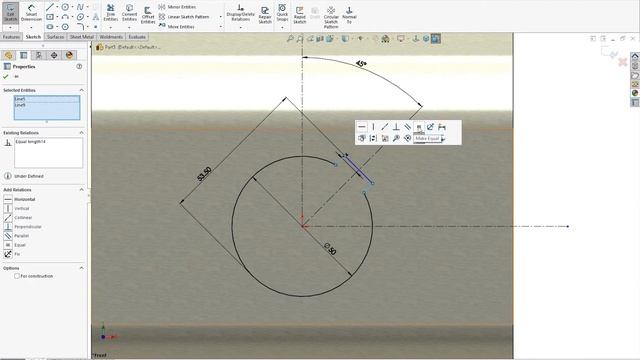
Task: Open the dropdown under Quick Snaps
Action: [x=282, y=27]
